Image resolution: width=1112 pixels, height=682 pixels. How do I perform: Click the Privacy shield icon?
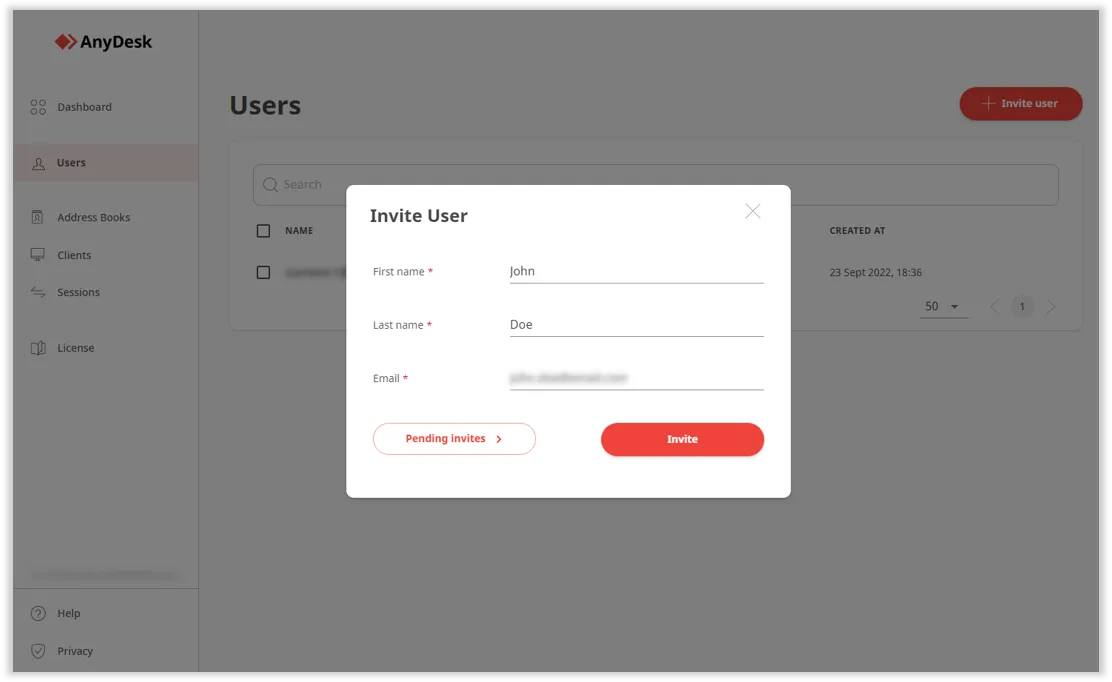coord(38,650)
